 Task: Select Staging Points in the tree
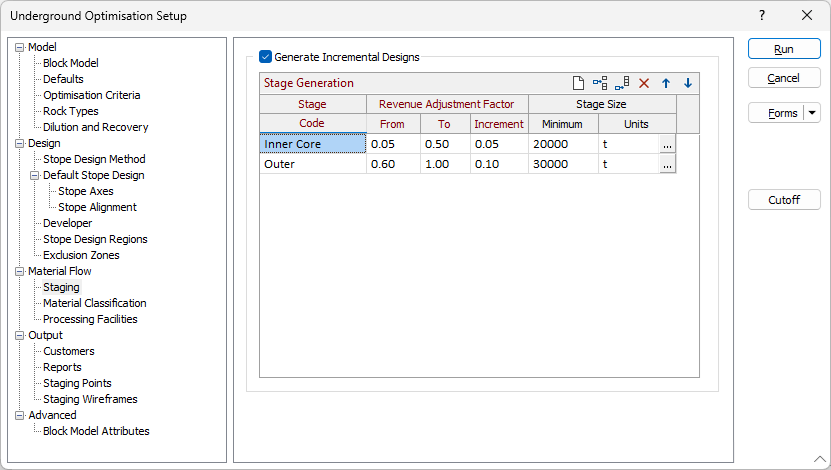77,383
